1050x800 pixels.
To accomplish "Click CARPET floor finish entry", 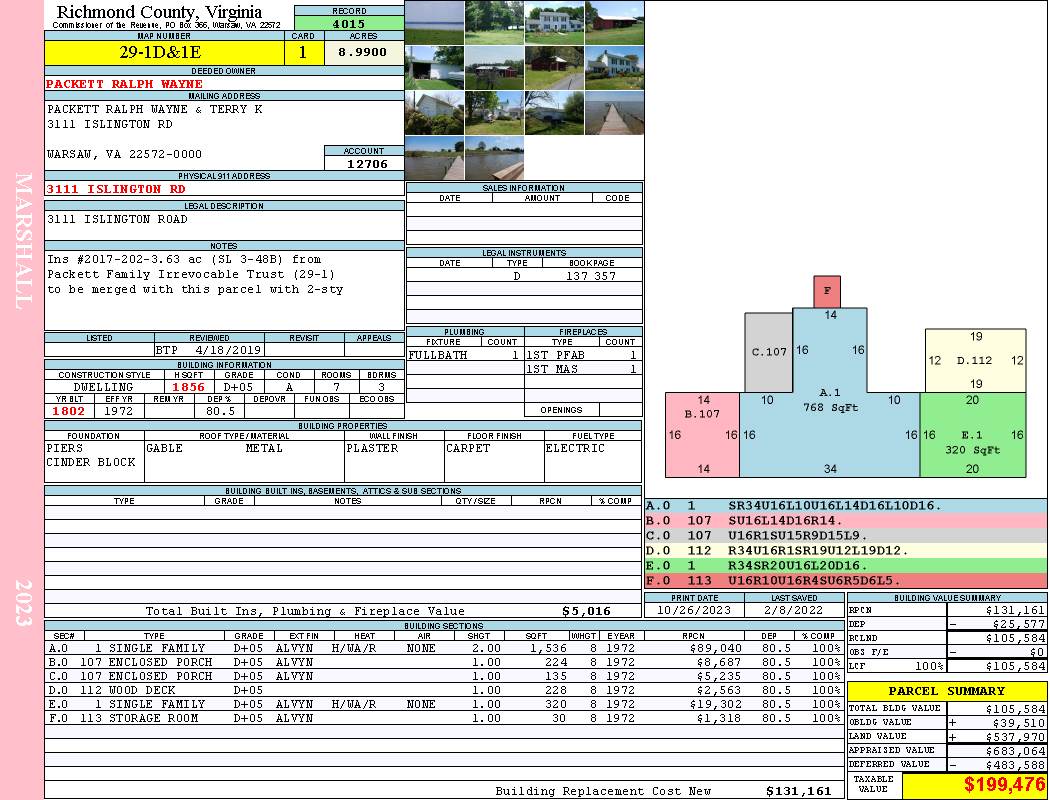I will 468,448.
